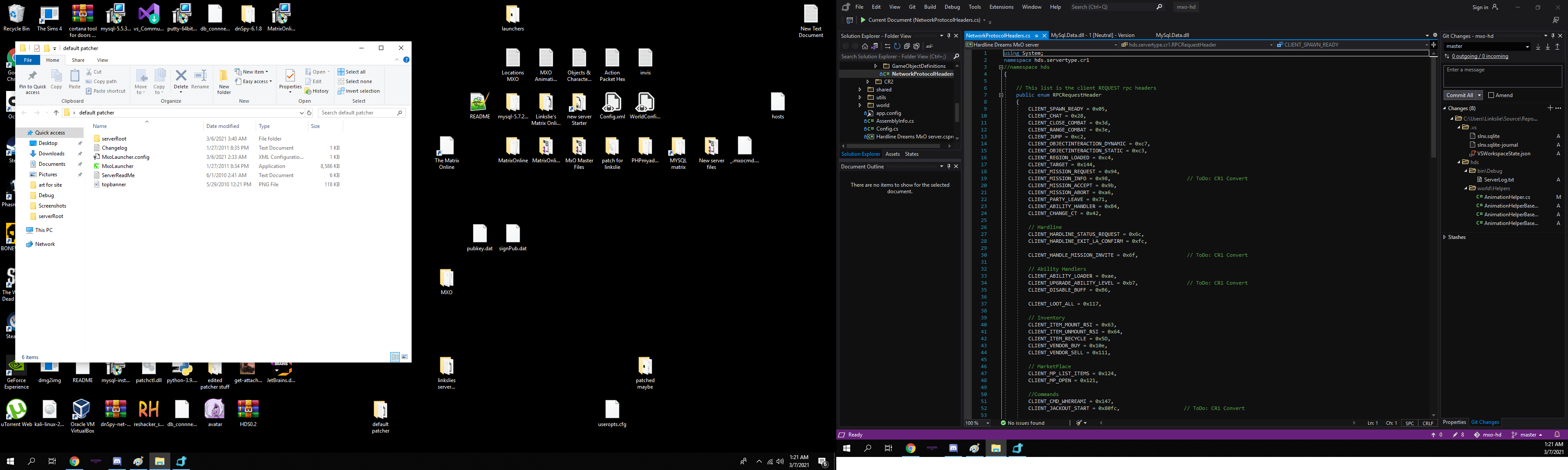Toggle the Amend checkbox
Screen dimensions: 1568x470
1491,95
